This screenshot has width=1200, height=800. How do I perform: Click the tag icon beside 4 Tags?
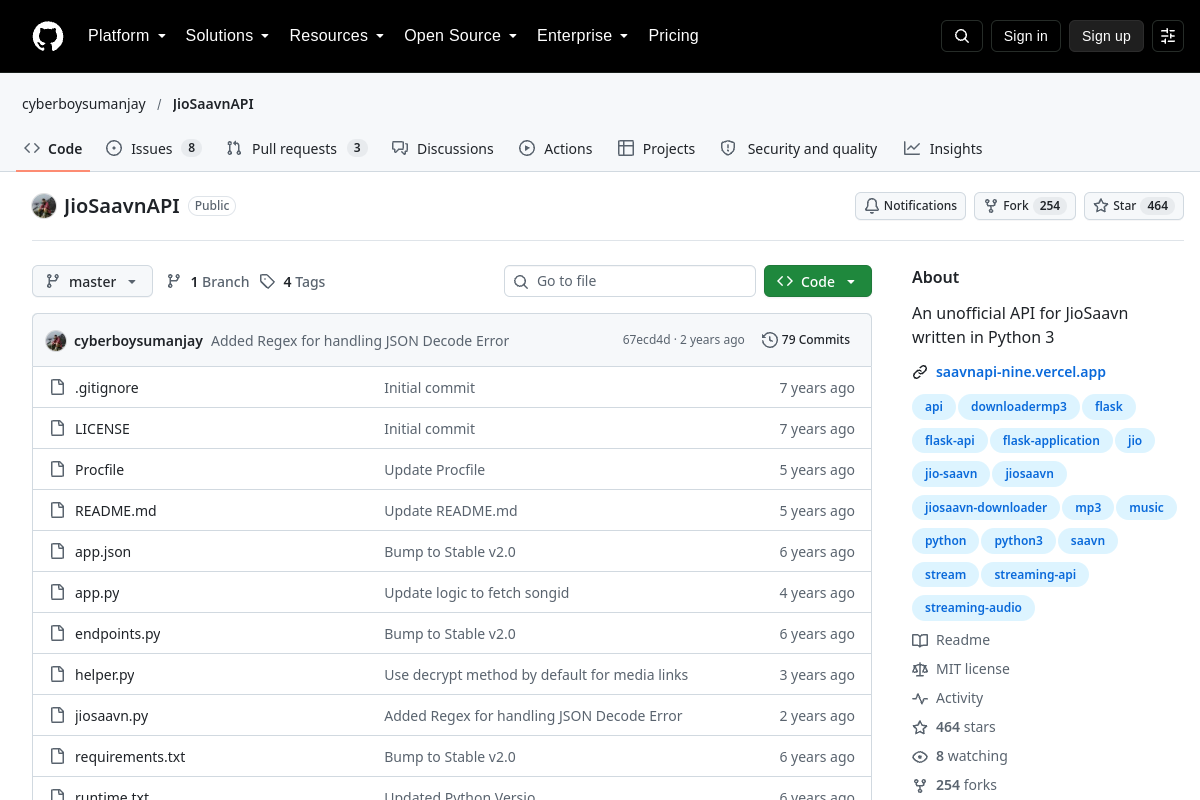[267, 282]
